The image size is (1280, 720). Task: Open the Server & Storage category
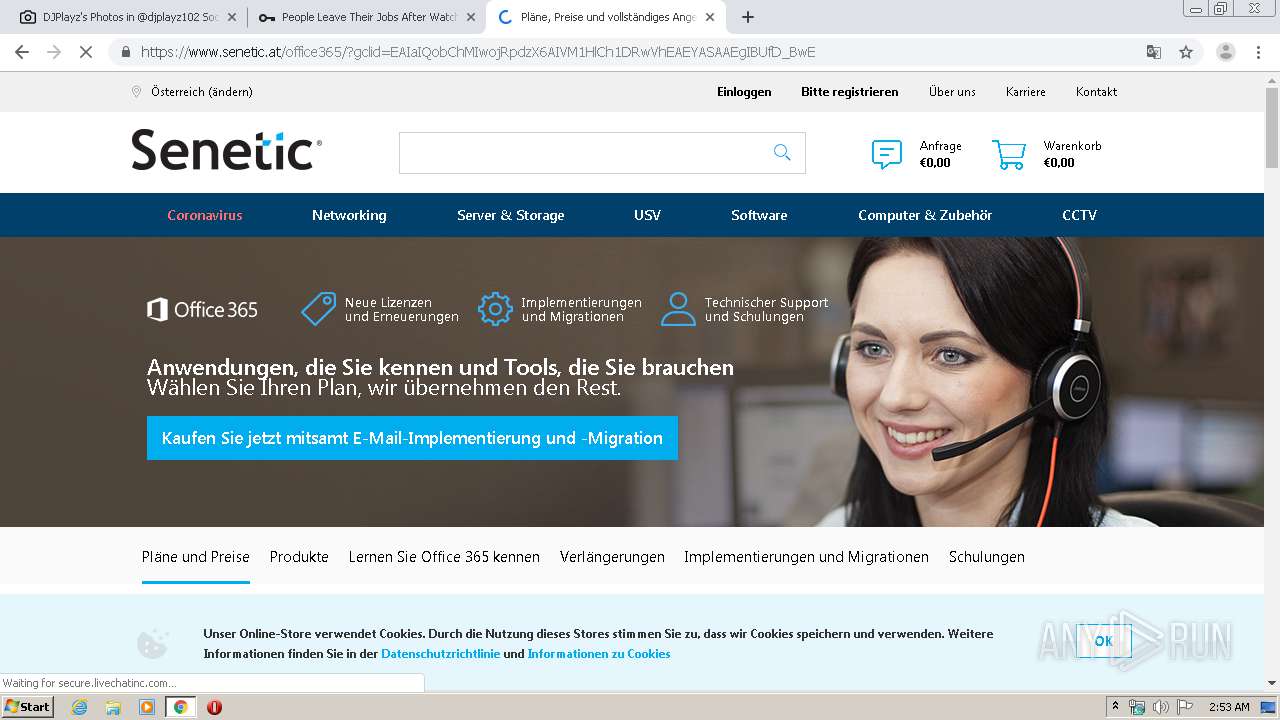(511, 215)
